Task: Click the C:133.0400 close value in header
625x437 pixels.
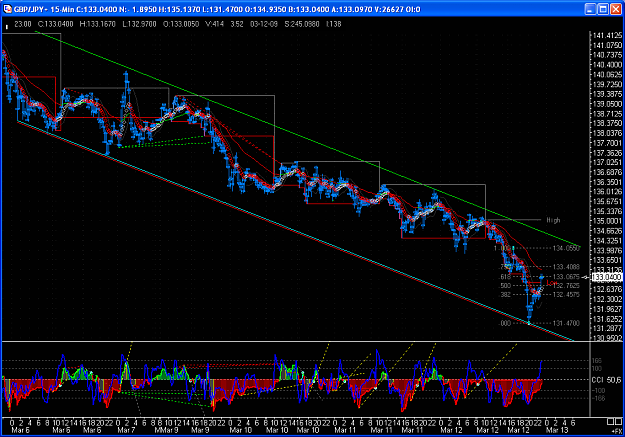Action: point(55,24)
